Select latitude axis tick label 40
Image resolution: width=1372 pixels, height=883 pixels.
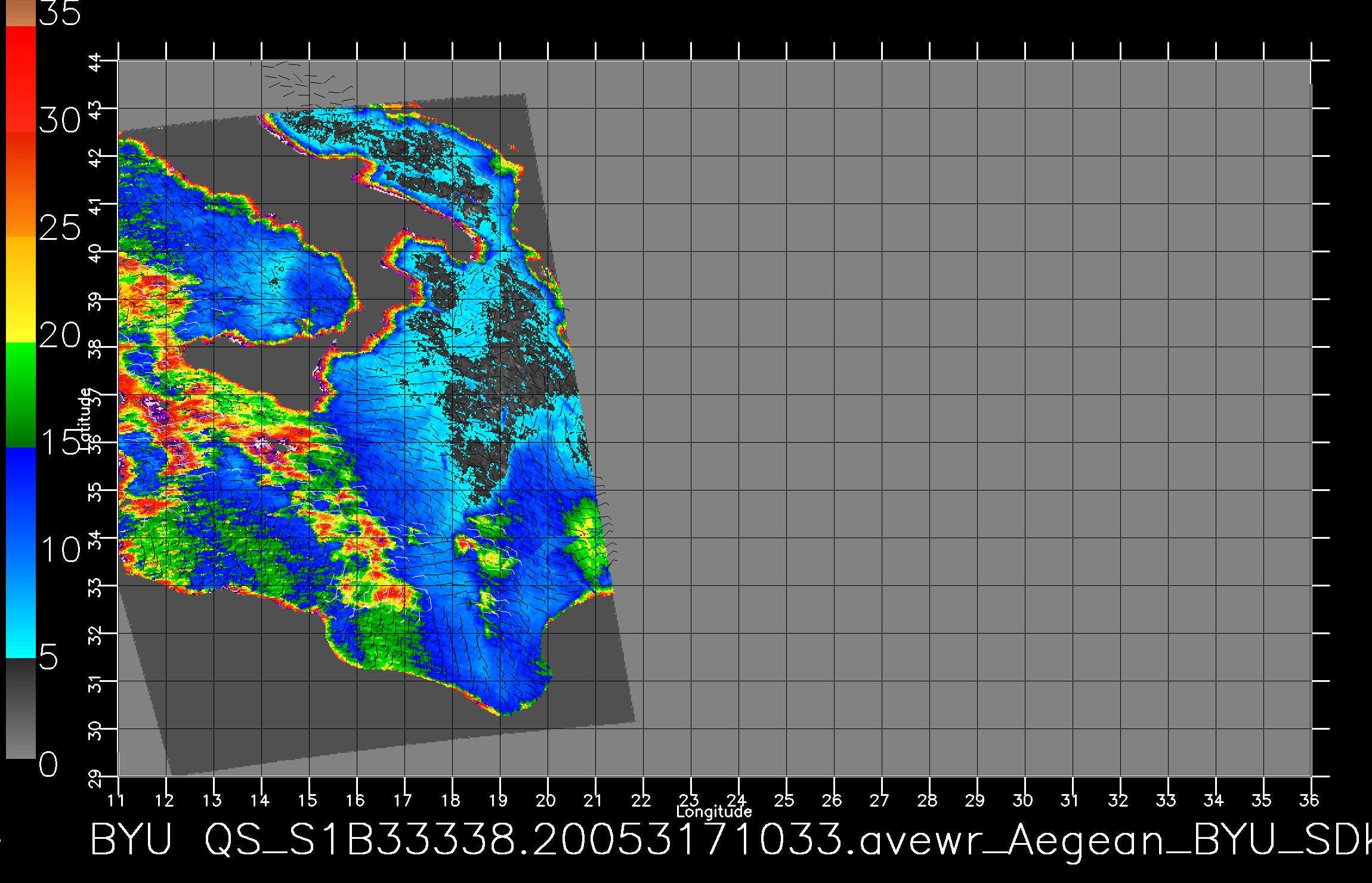96,253
